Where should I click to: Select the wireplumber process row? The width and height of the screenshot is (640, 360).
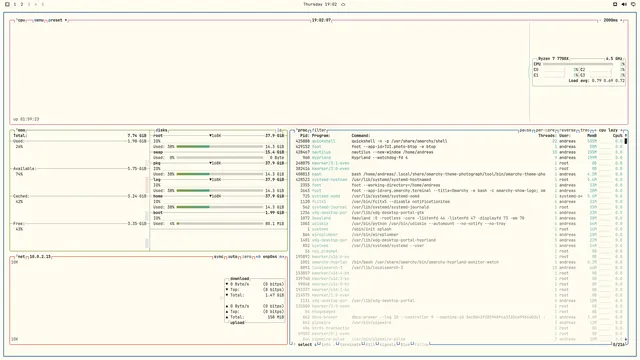click(x=459, y=235)
